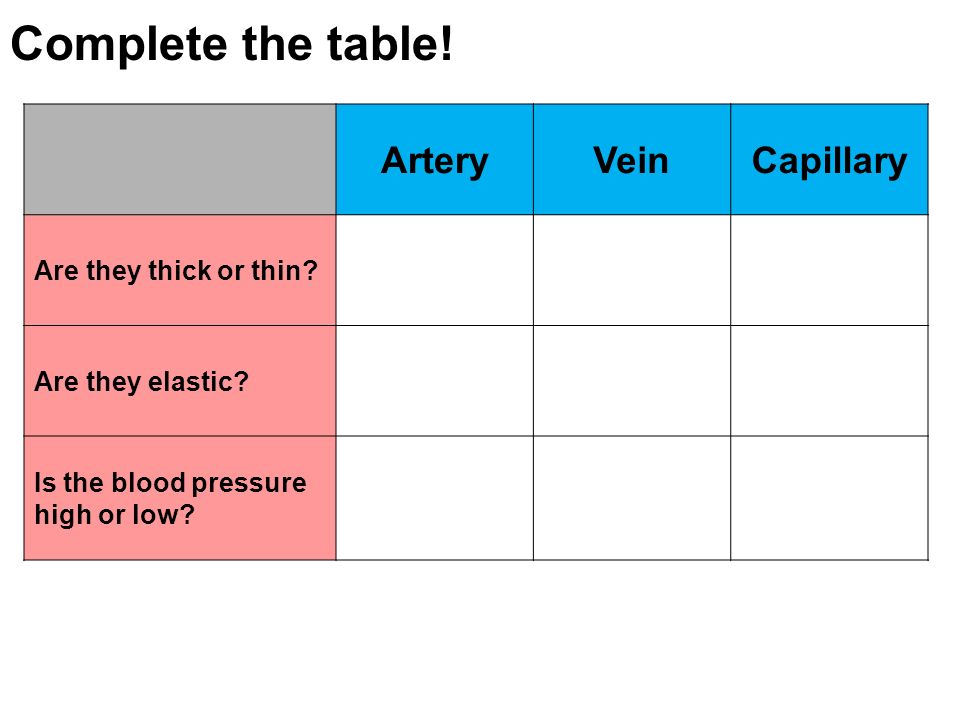
Task: Click 'high or low?' text line
Action: [x=114, y=515]
